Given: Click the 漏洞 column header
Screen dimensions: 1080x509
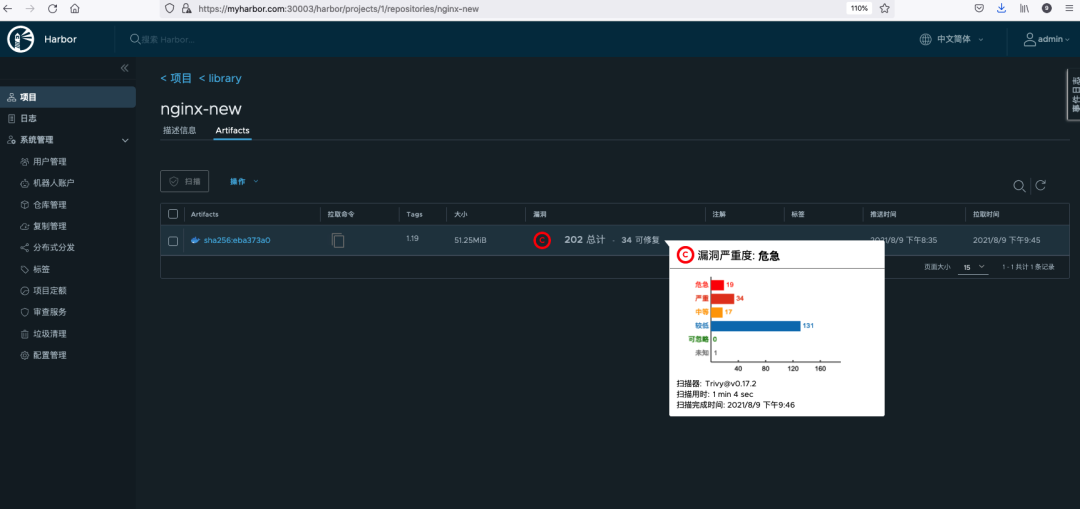Looking at the screenshot, I should [540, 214].
